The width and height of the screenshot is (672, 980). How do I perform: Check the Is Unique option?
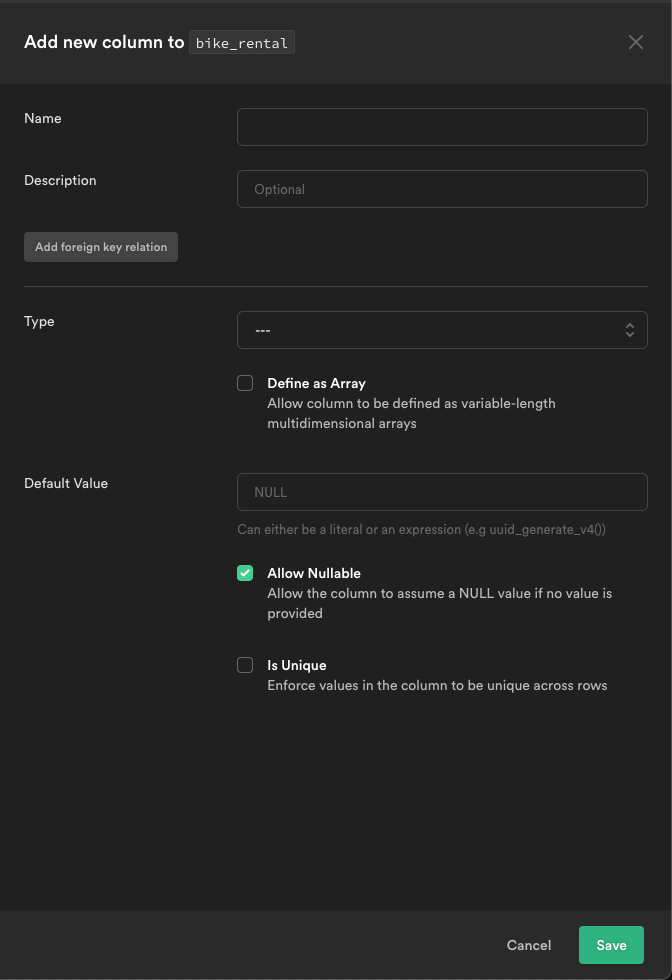tap(245, 665)
